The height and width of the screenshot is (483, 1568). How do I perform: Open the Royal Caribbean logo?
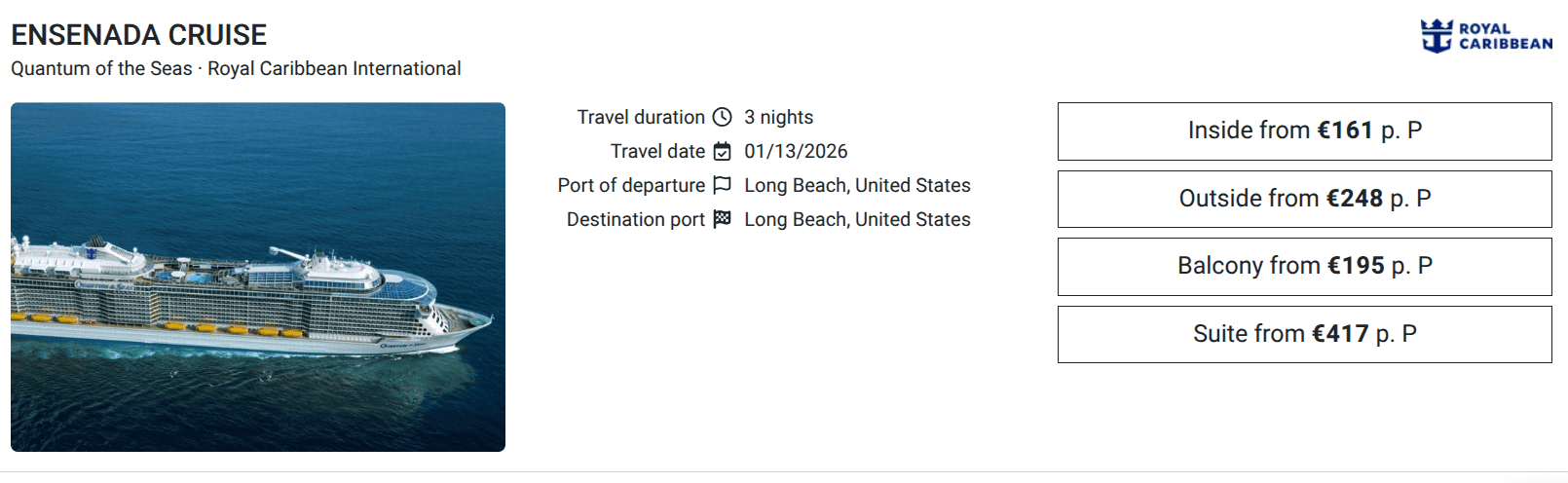[1485, 36]
